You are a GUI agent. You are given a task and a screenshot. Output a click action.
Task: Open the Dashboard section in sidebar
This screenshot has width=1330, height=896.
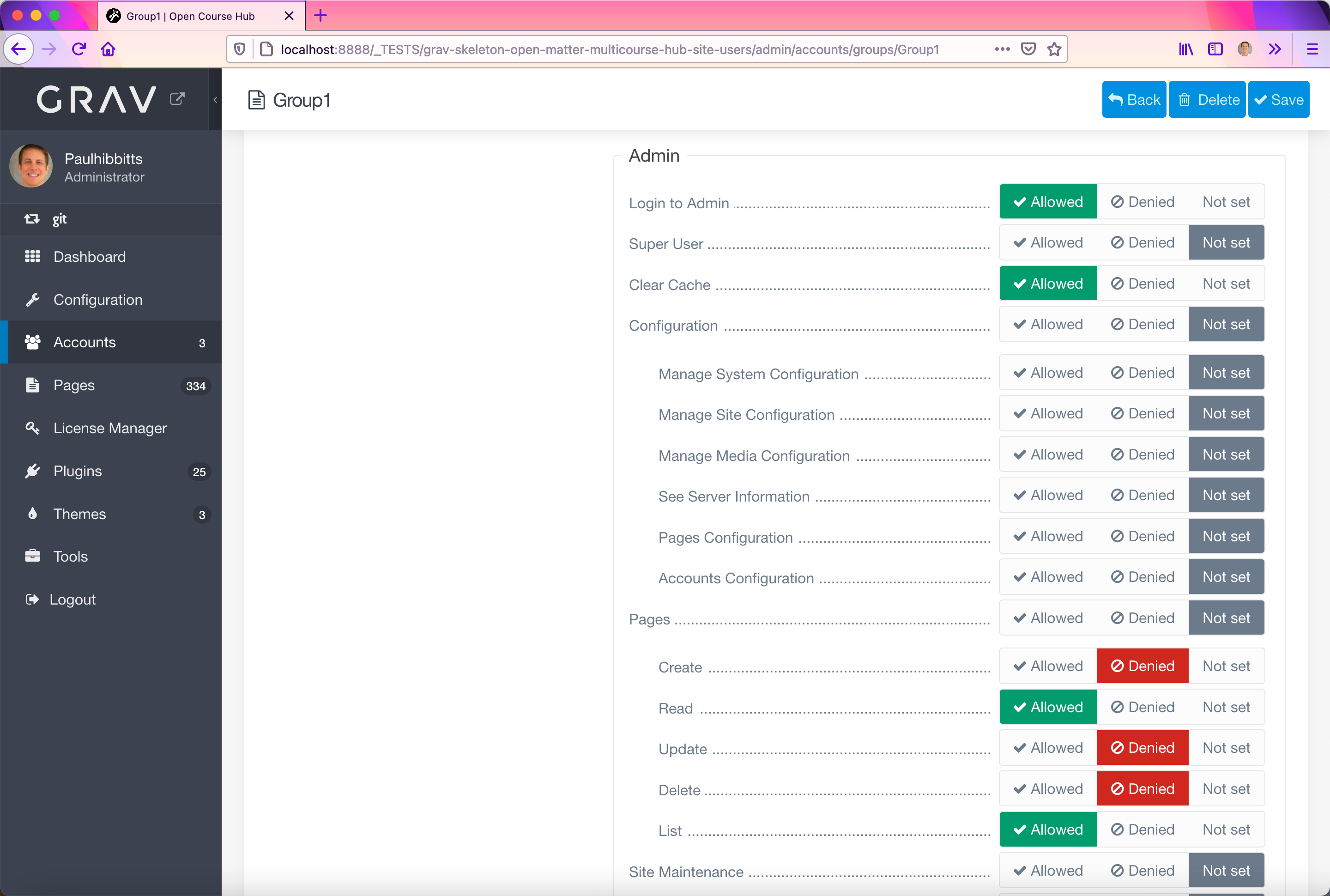(x=89, y=257)
